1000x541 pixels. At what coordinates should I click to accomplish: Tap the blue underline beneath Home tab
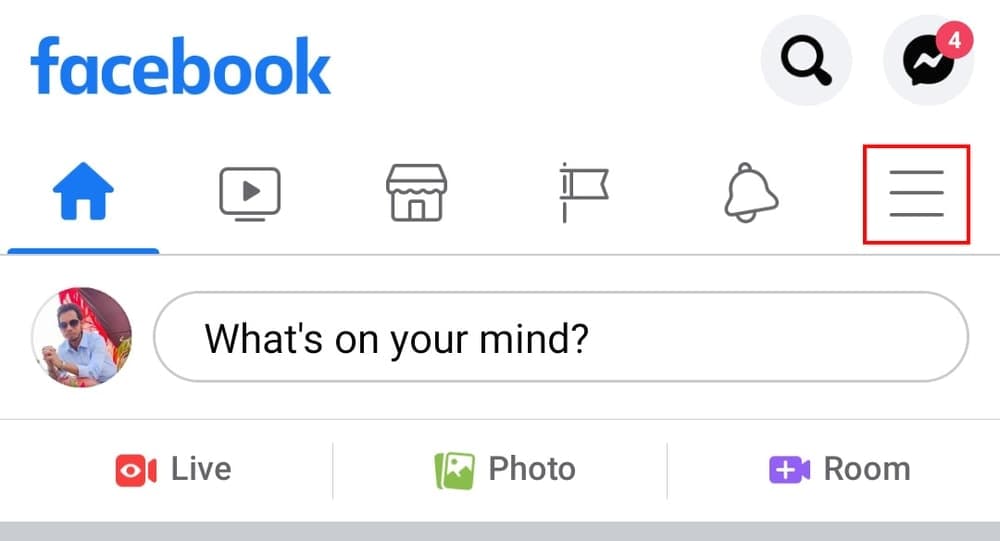tap(82, 250)
